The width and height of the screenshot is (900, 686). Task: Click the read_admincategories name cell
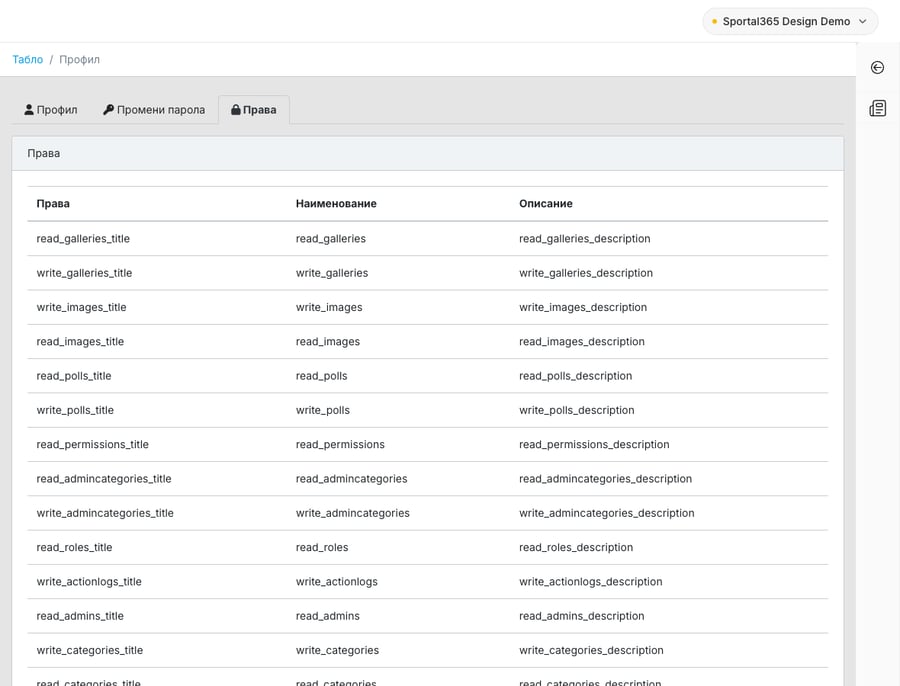point(351,479)
